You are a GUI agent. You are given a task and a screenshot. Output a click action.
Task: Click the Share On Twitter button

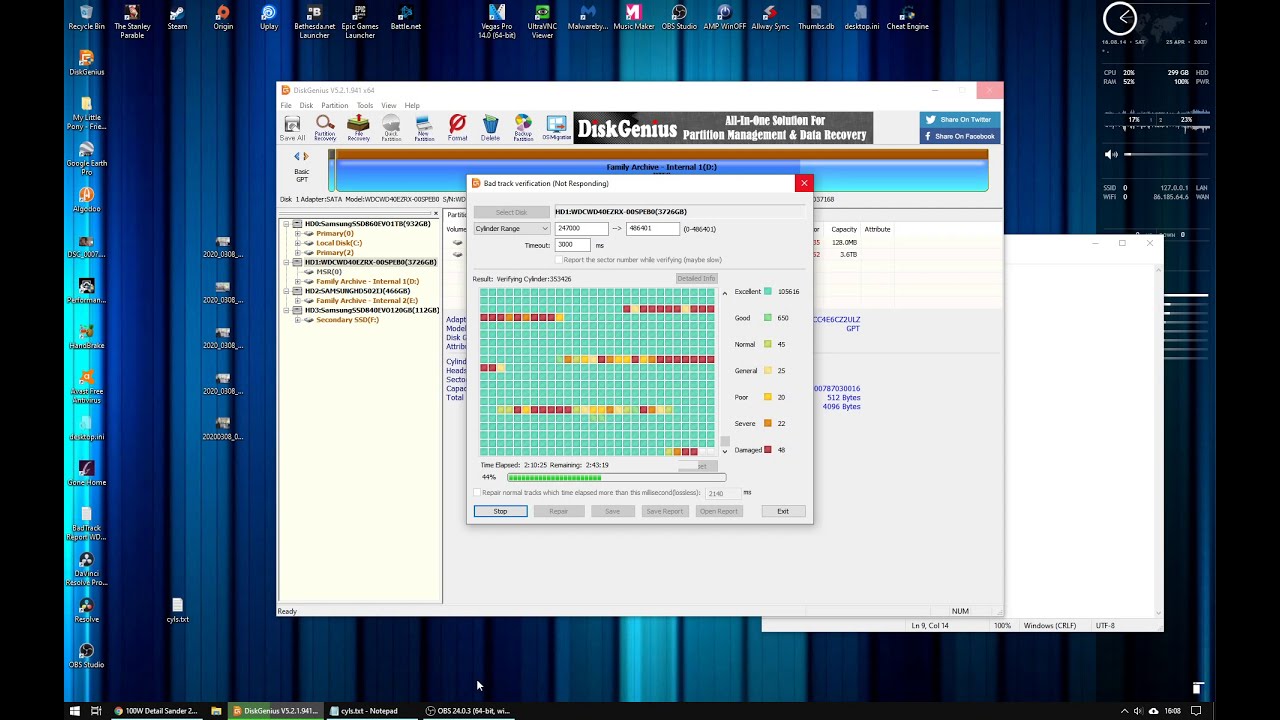click(959, 120)
